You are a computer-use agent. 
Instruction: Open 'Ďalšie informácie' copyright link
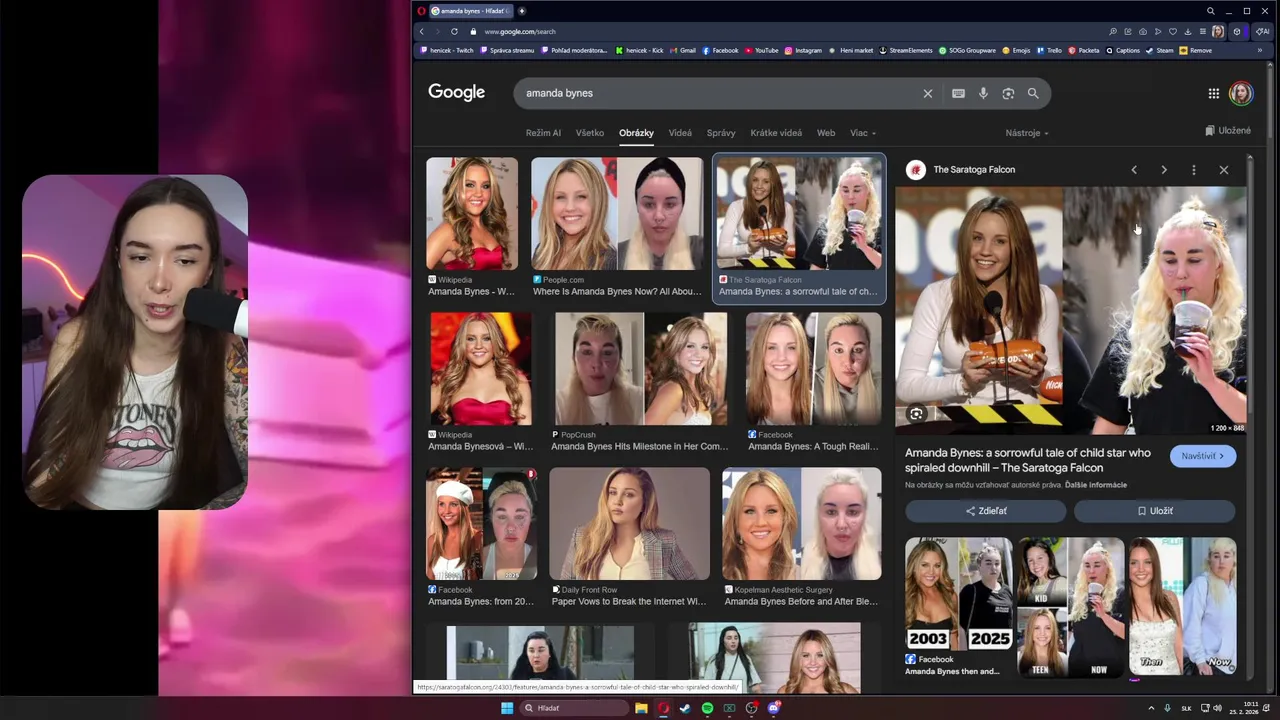1096,485
